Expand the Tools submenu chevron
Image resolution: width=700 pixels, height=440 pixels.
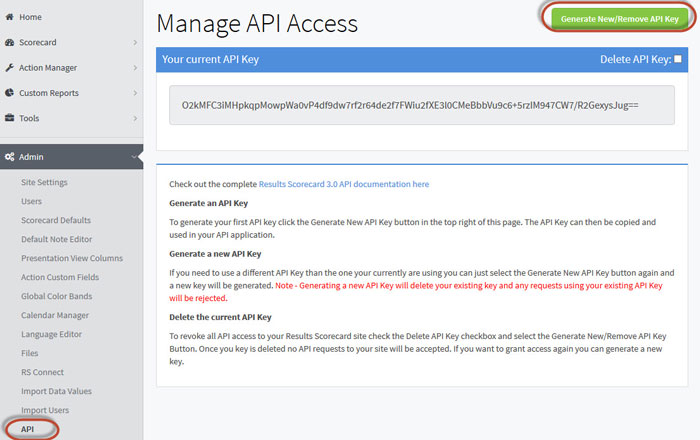point(135,118)
